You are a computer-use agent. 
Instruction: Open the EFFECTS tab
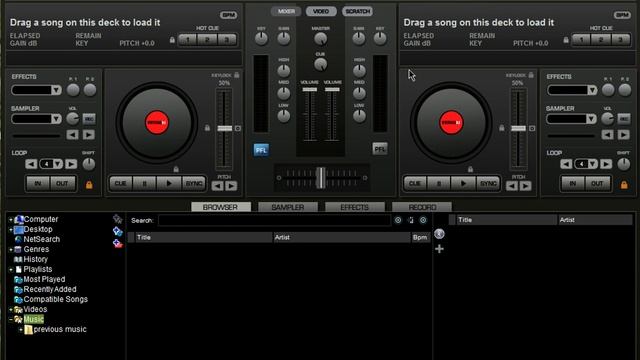[354, 207]
